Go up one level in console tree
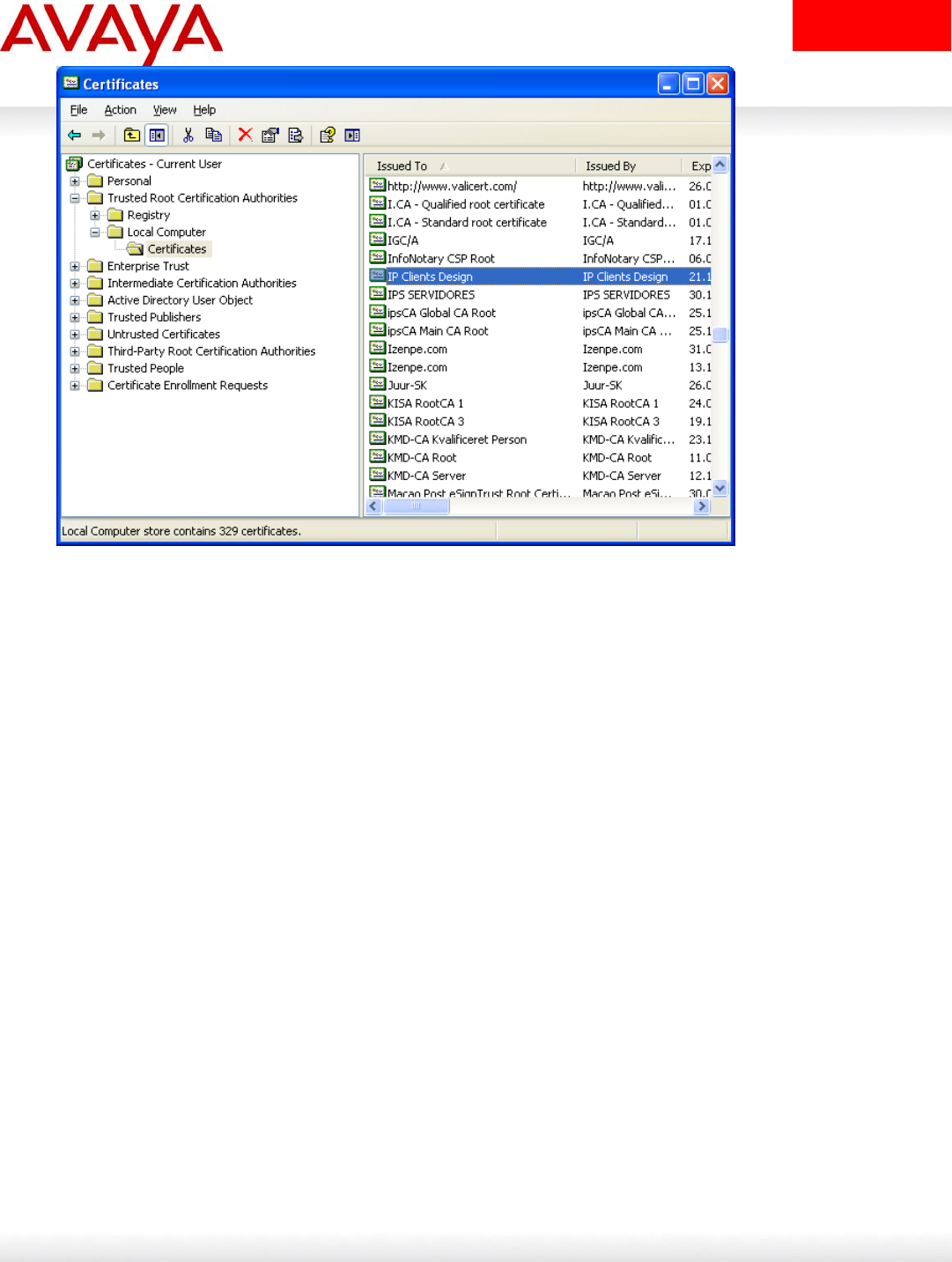The width and height of the screenshot is (952, 1262). [x=131, y=135]
